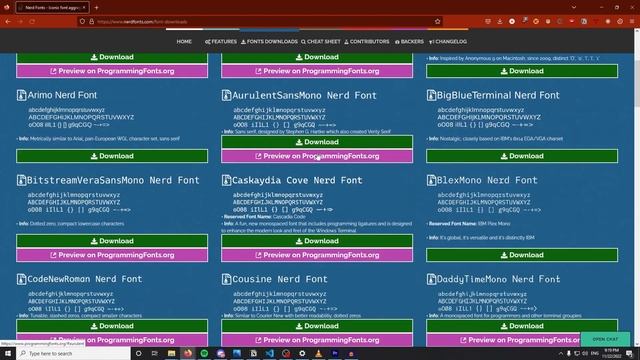Image resolution: width=640 pixels, height=360 pixels.
Task: Click the CodeNewRoman Nerd Font file icon
Action: 21,279
